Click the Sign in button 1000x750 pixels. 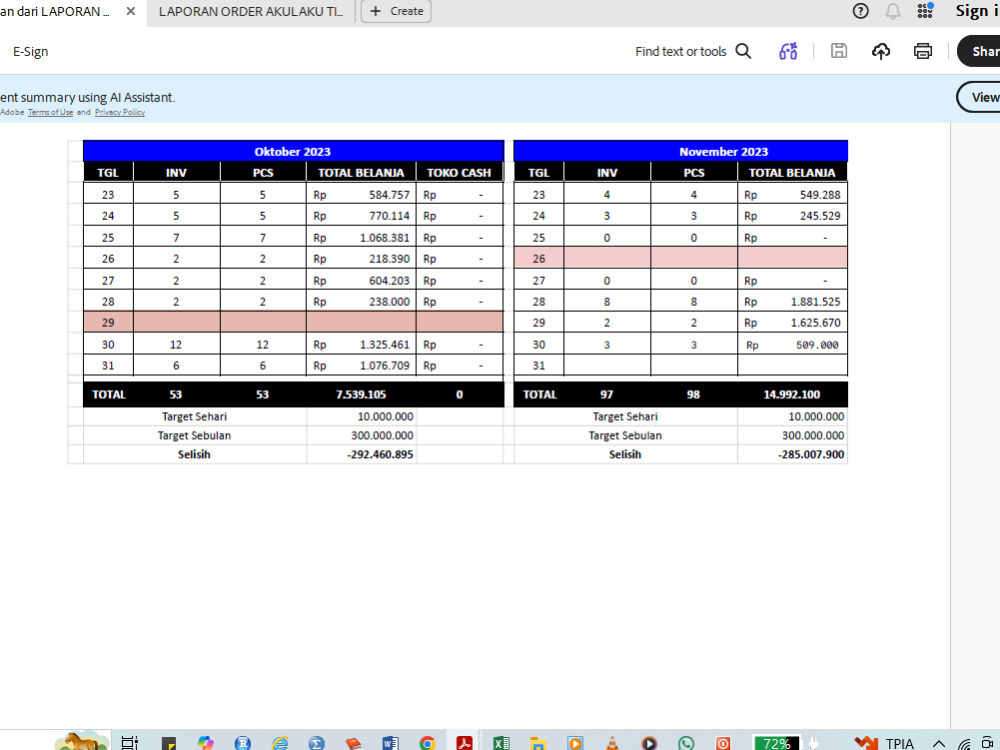(x=977, y=11)
